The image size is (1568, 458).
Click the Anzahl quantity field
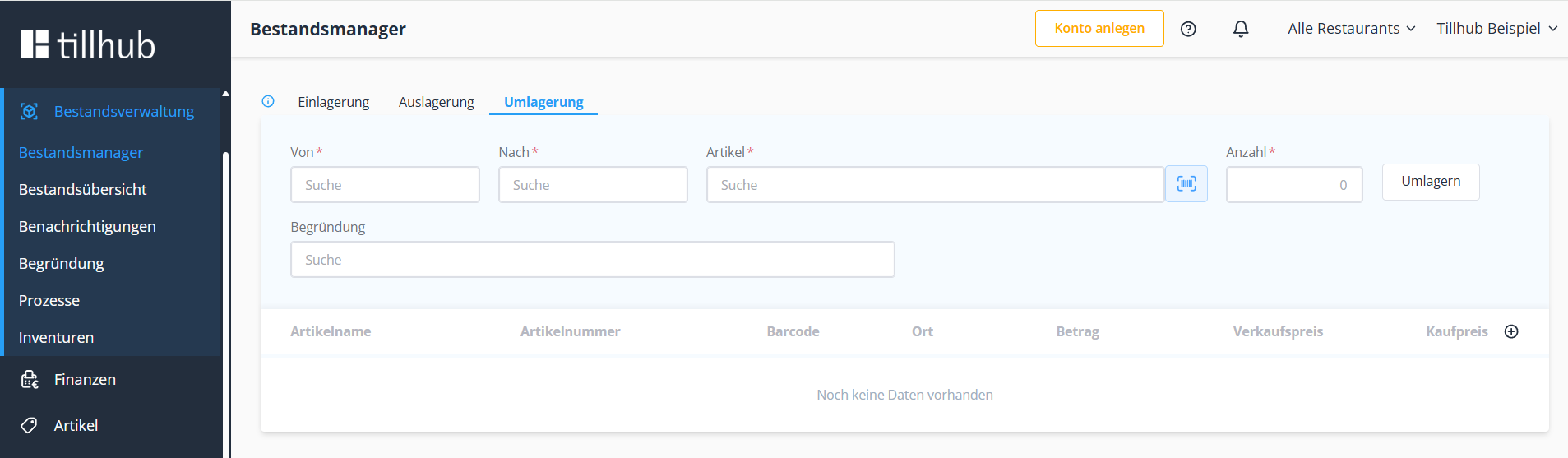click(x=1293, y=185)
